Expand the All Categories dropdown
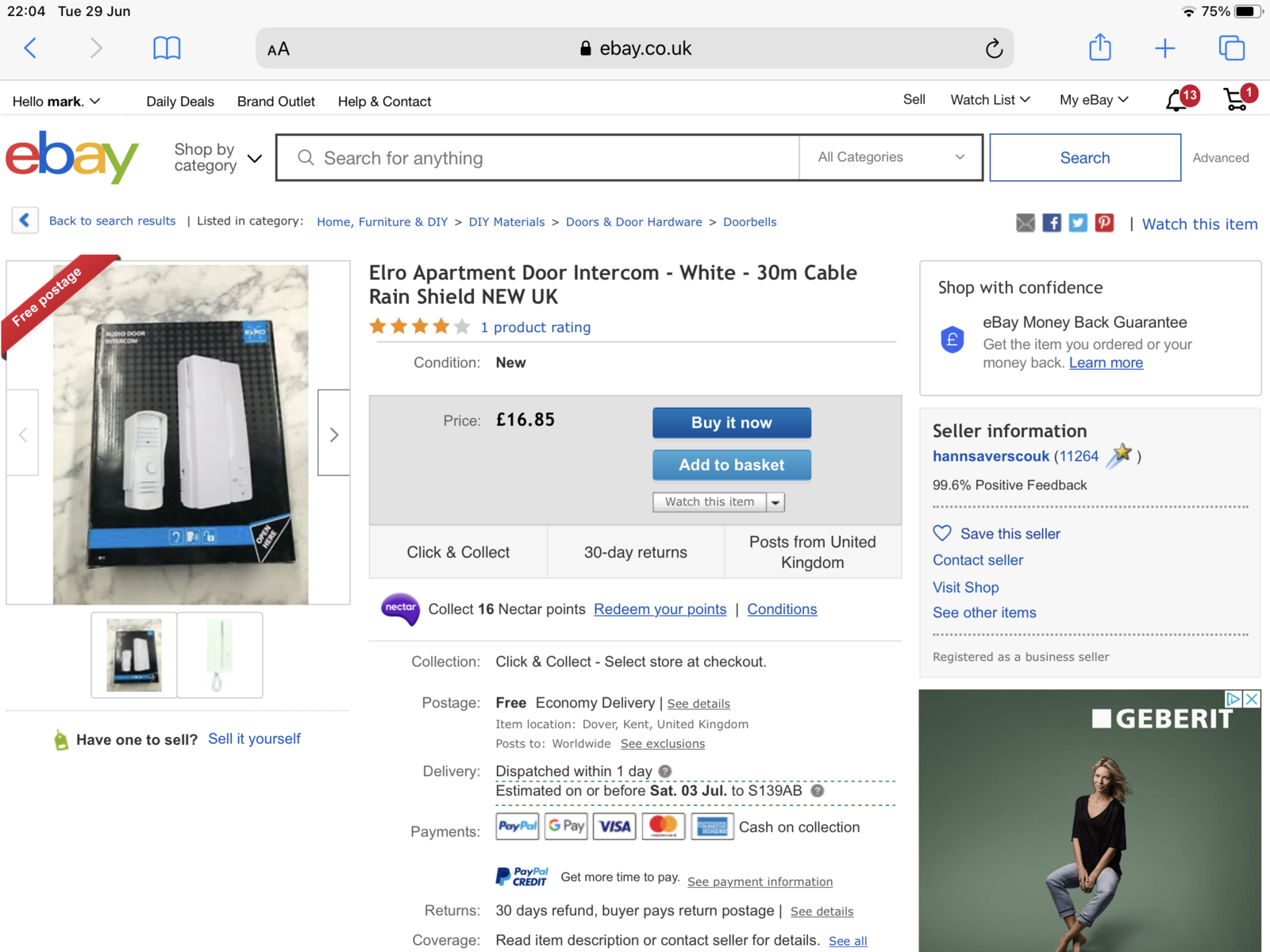The width and height of the screenshot is (1270, 952). coord(891,157)
